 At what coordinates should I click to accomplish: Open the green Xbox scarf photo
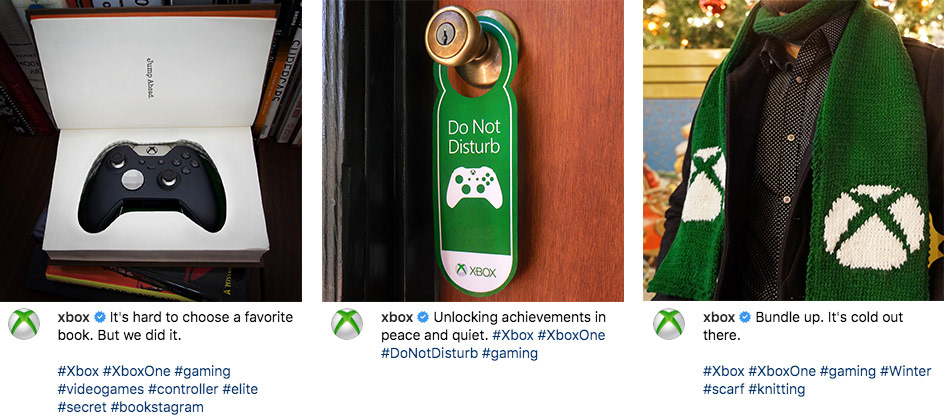pyautogui.click(x=793, y=150)
